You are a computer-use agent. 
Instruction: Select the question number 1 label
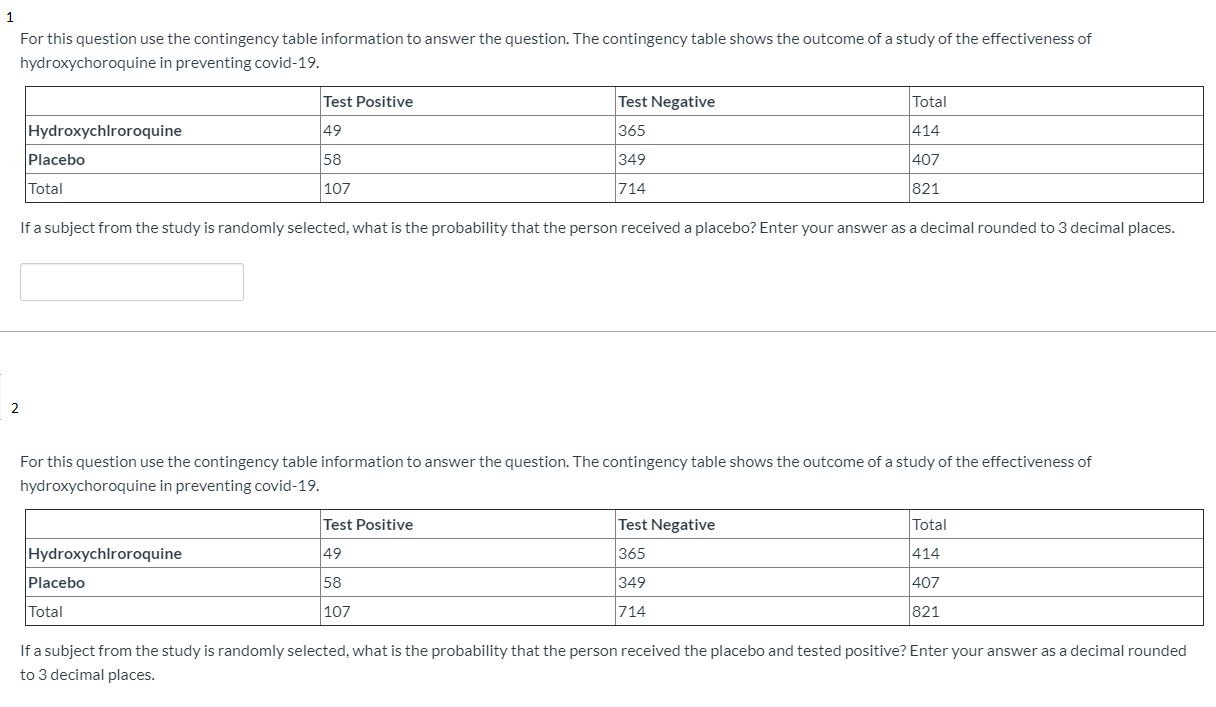[x=10, y=14]
